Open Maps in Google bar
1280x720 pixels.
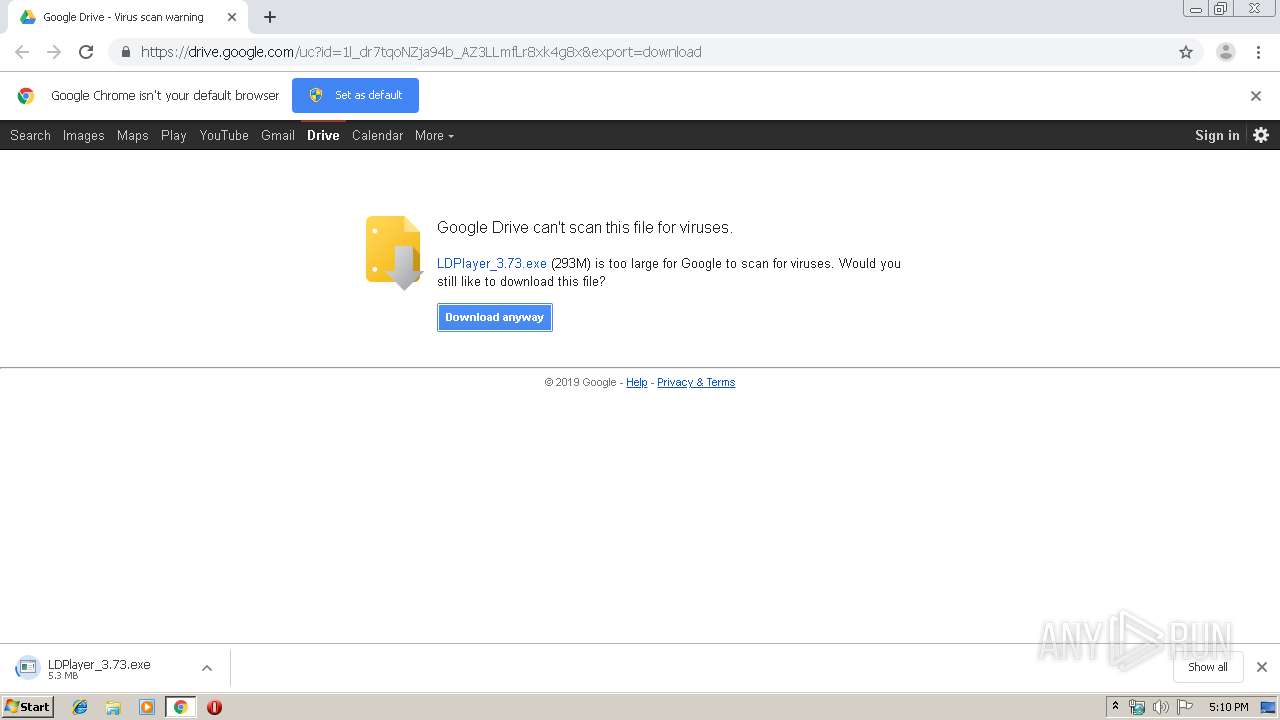click(x=133, y=135)
